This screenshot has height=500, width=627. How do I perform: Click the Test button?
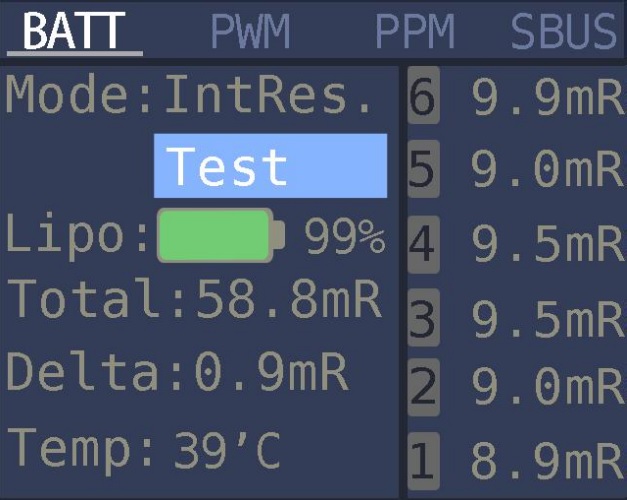[x=270, y=166]
